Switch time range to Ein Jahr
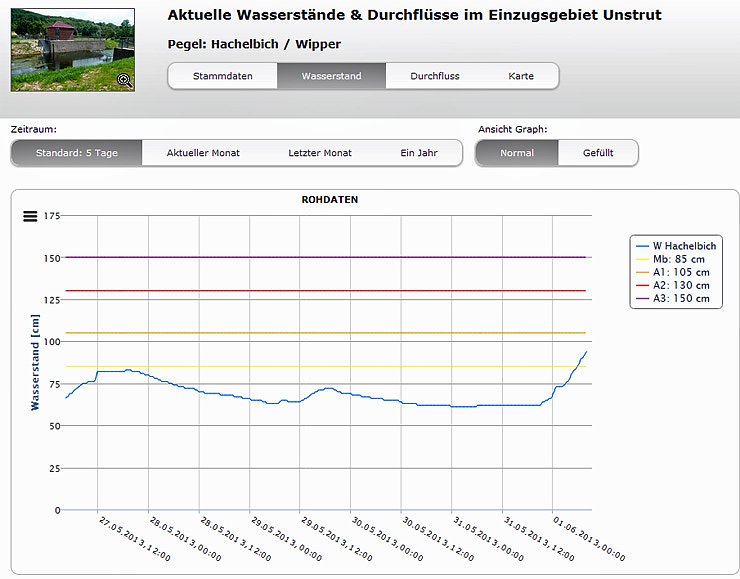The height and width of the screenshot is (579, 740). coord(420,153)
